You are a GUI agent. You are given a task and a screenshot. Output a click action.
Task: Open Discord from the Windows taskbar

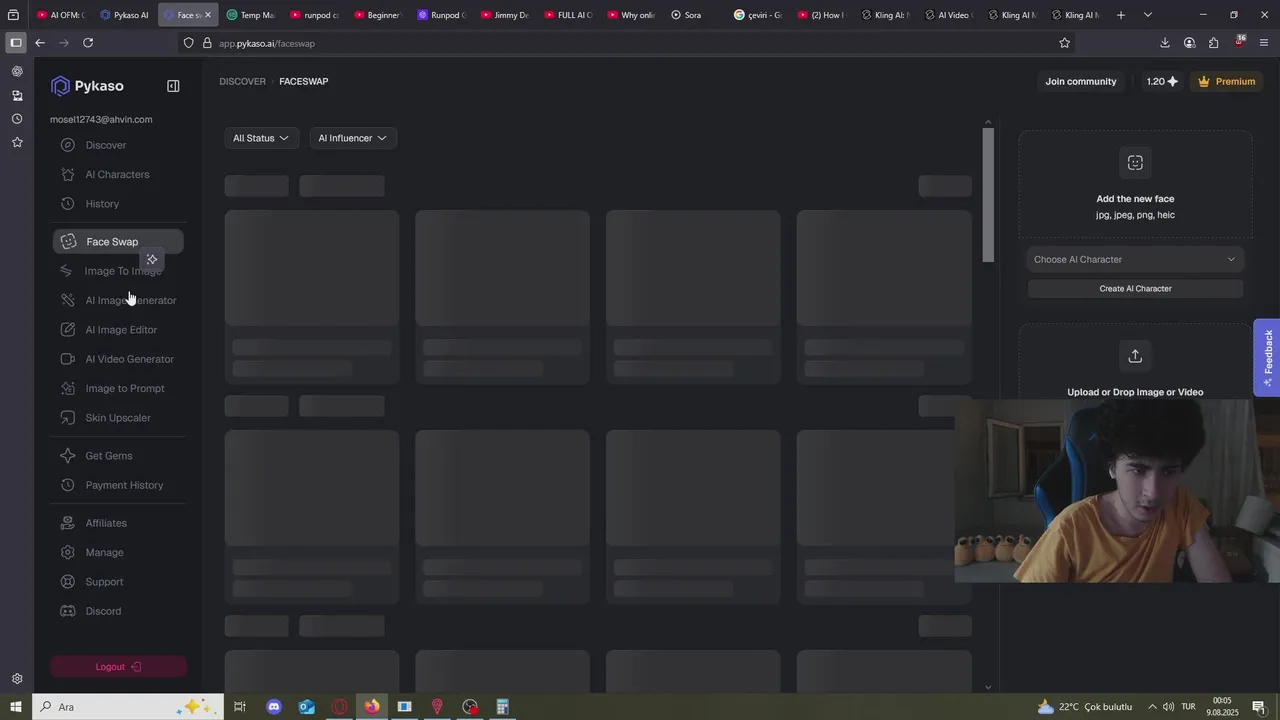pyautogui.click(x=274, y=707)
